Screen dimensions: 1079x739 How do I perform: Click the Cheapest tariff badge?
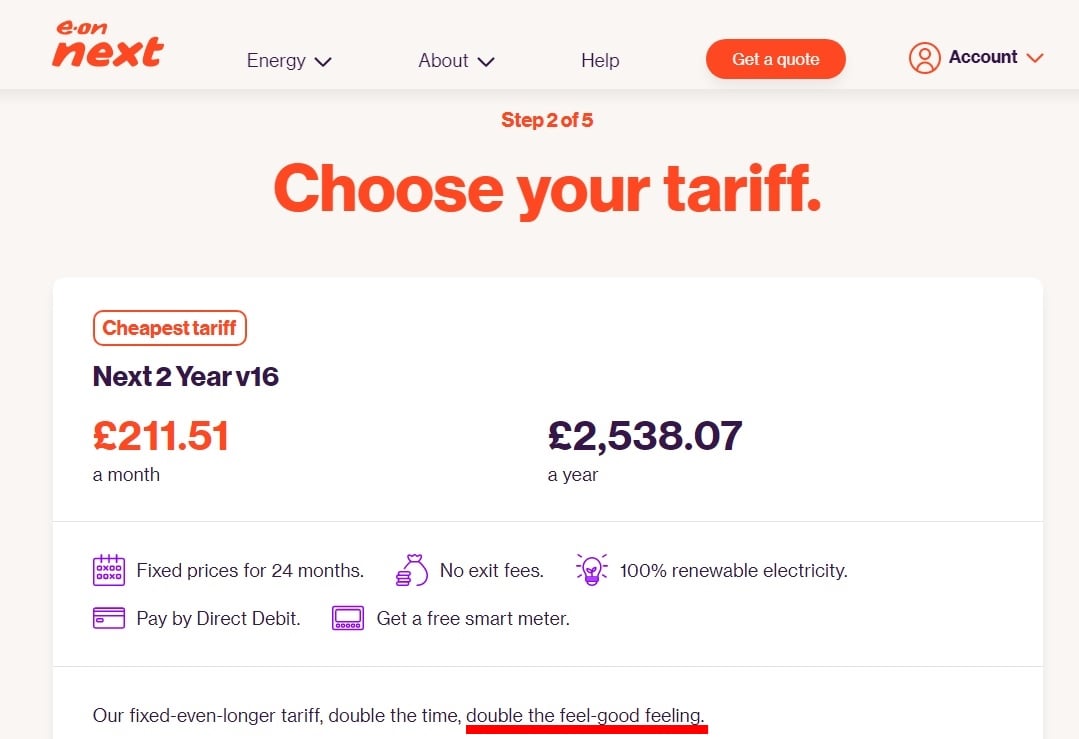pos(169,328)
